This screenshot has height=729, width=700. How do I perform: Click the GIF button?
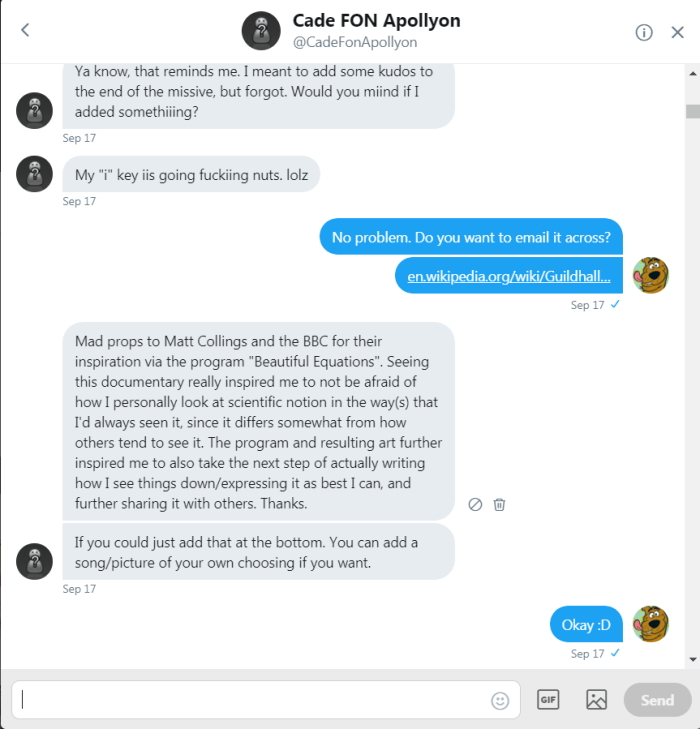coord(548,700)
